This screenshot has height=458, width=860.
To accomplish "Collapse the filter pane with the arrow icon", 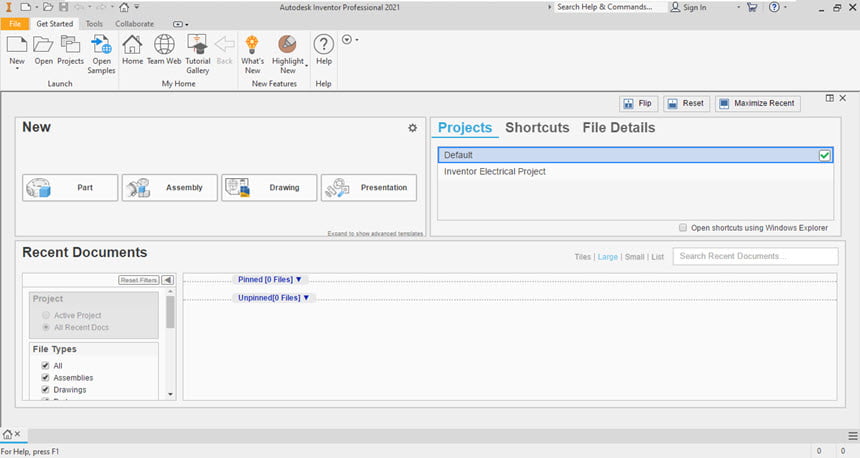I will tap(168, 280).
